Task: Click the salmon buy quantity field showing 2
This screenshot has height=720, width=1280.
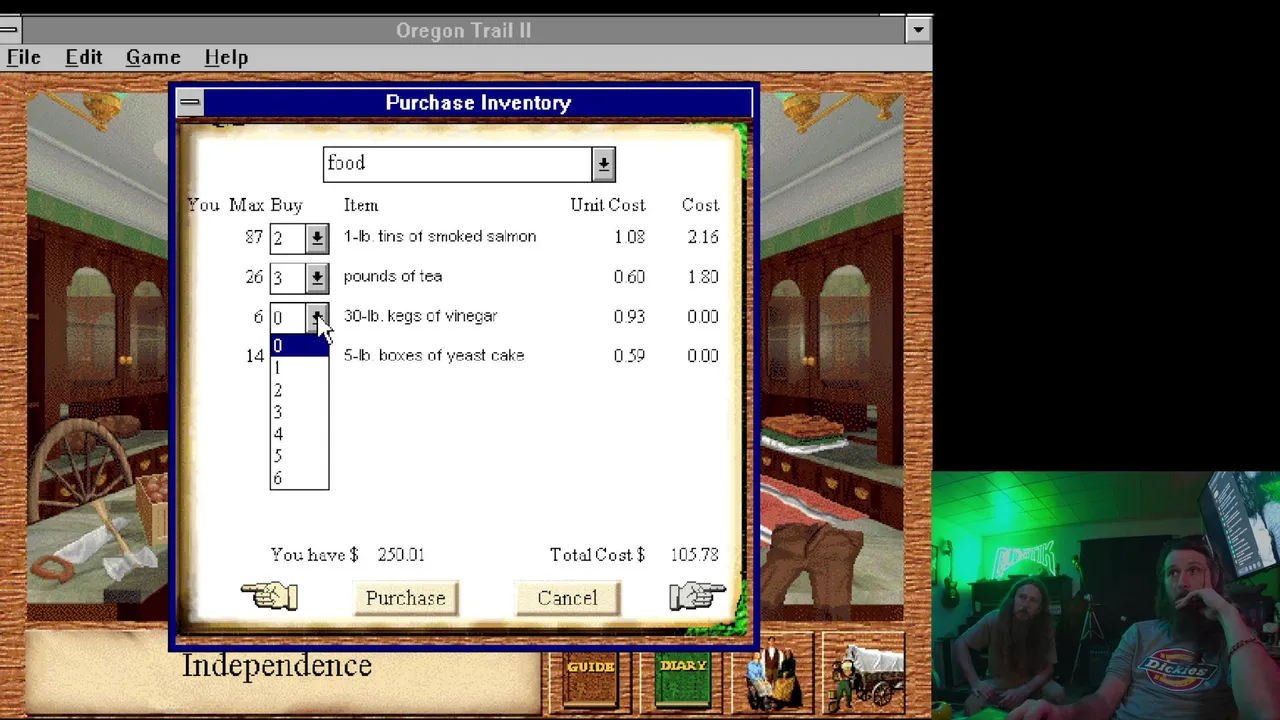Action: click(288, 238)
